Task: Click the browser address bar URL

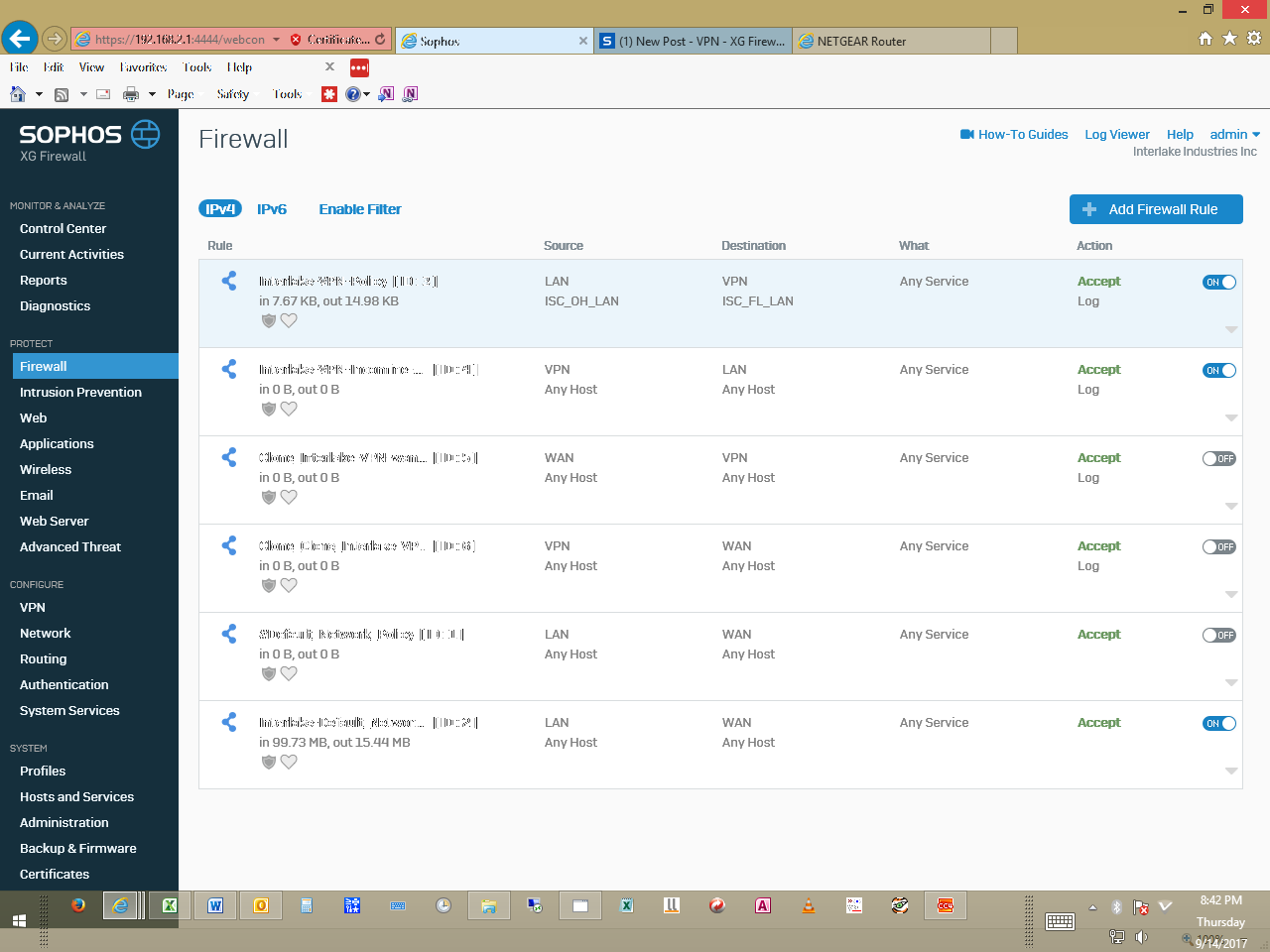Action: [x=180, y=40]
